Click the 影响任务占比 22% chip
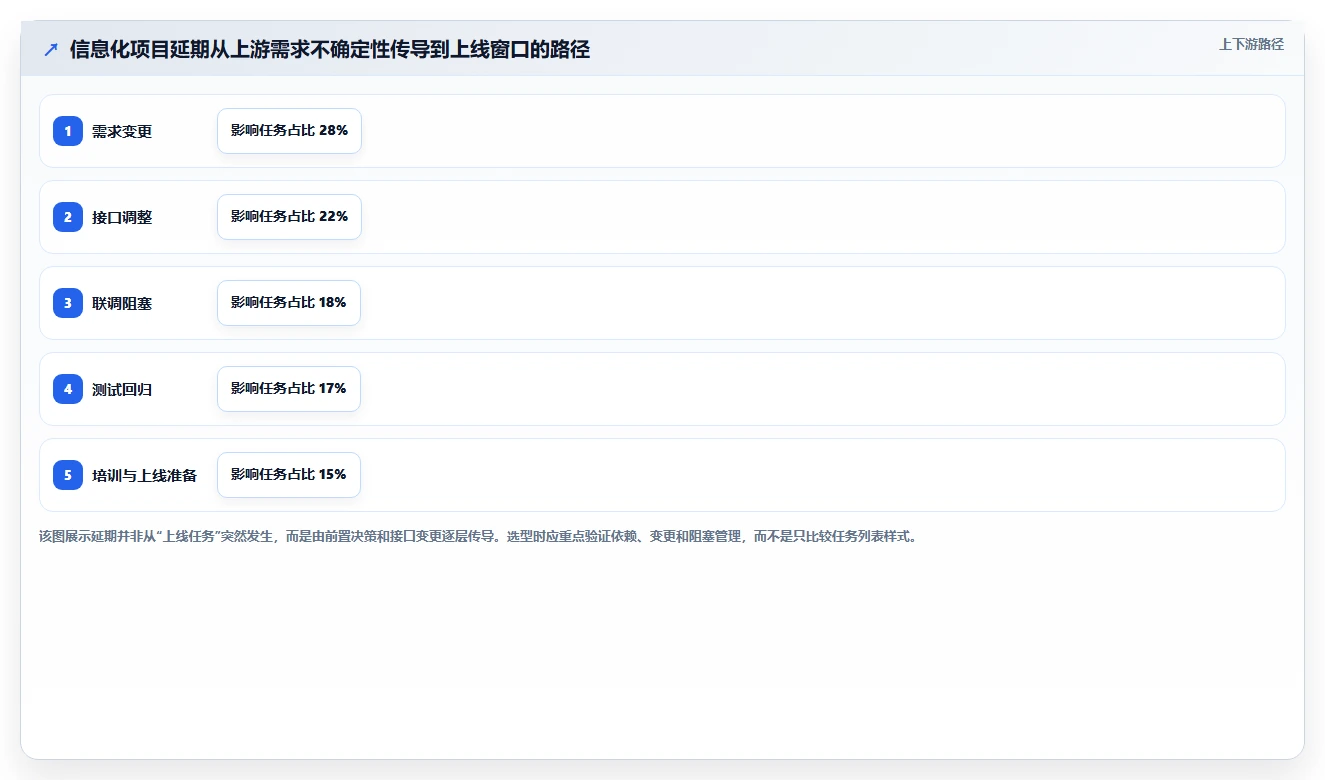The width and height of the screenshot is (1325, 780). 289,217
